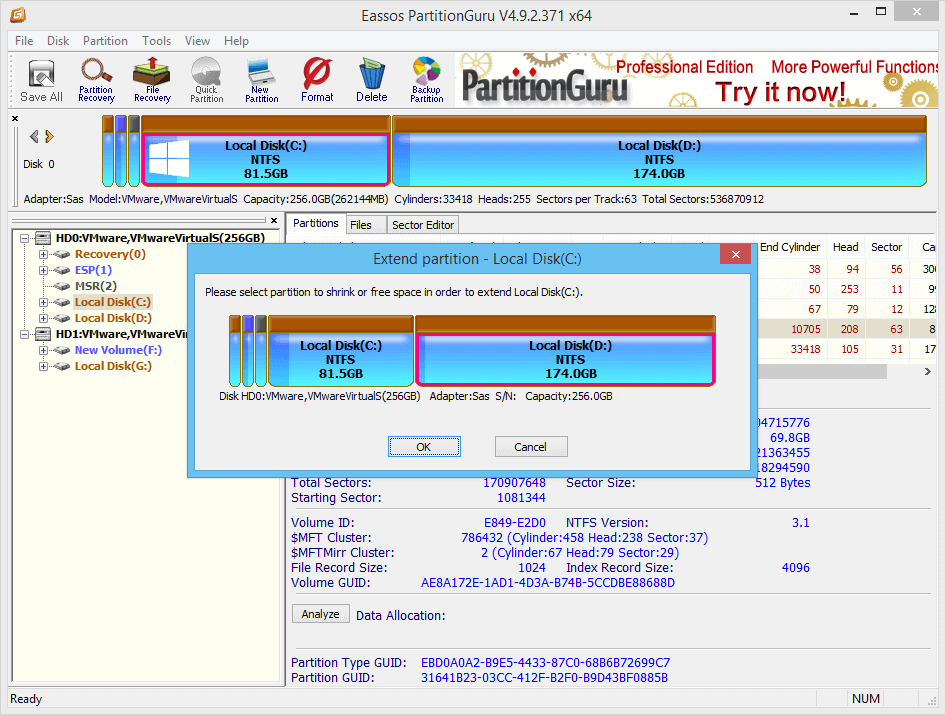This screenshot has height=715, width=946.
Task: Switch to the Files tab
Action: (x=366, y=225)
